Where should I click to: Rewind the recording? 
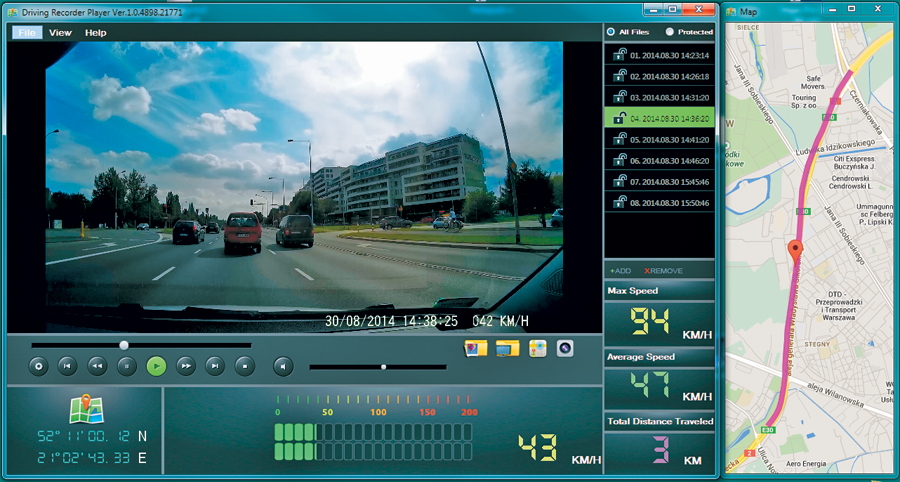[96, 366]
